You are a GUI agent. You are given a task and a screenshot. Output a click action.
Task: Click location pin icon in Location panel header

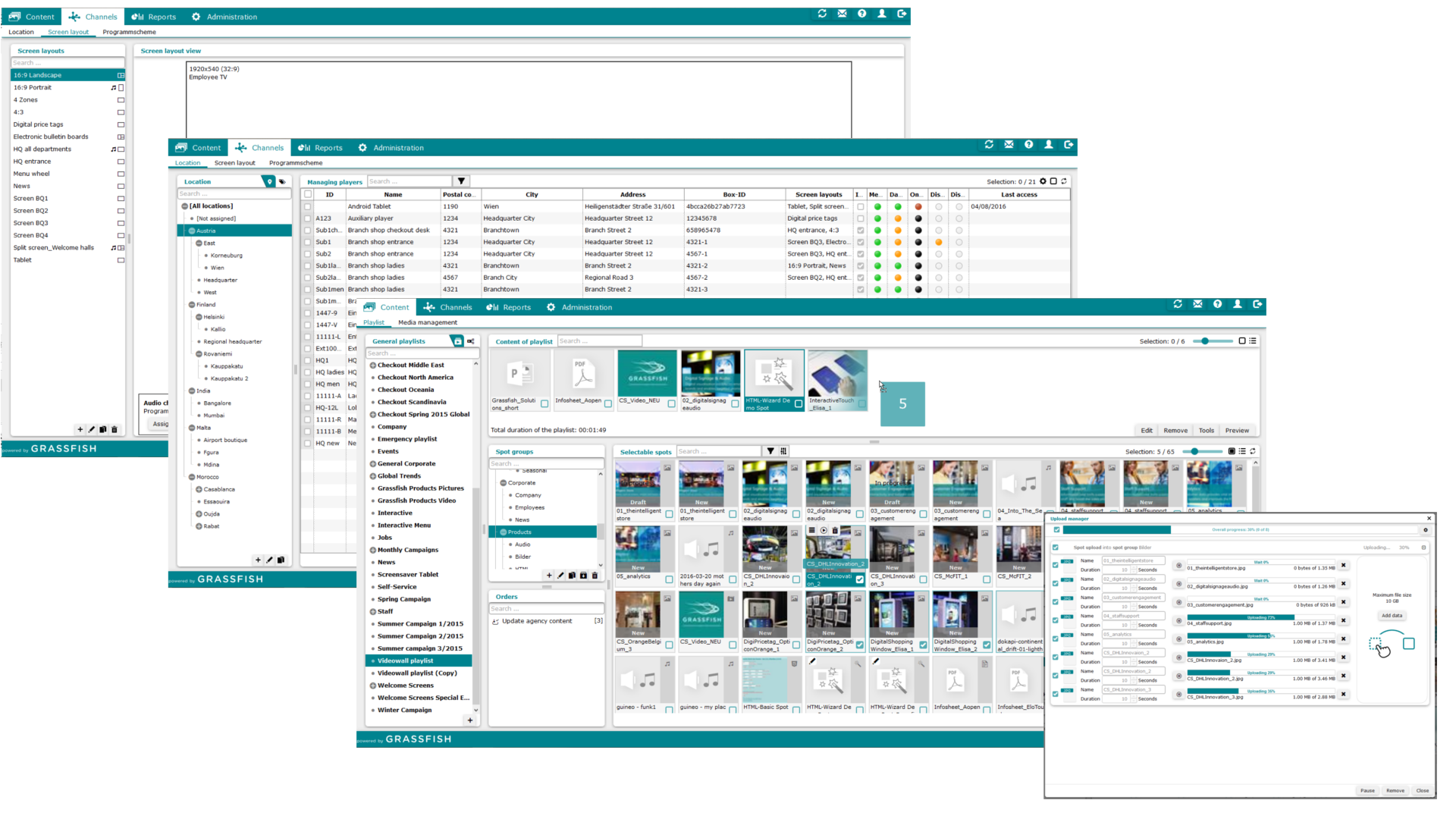[x=268, y=182]
